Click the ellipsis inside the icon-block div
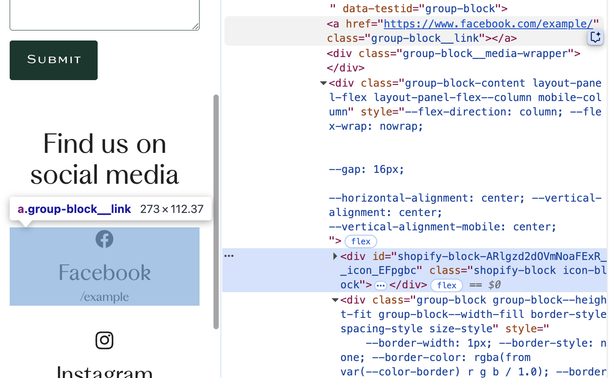This screenshot has width=609, height=378. (381, 286)
